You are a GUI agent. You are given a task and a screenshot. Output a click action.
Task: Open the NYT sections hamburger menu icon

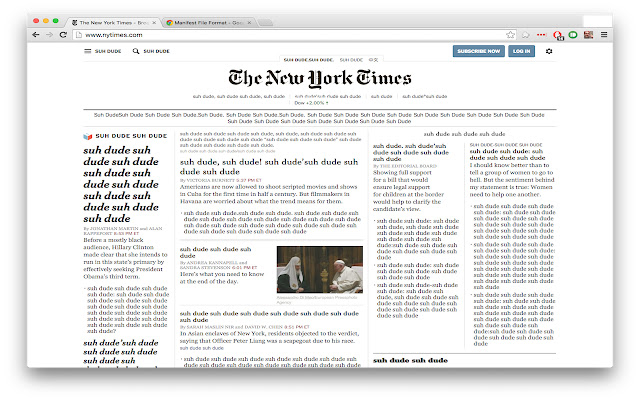point(87,51)
